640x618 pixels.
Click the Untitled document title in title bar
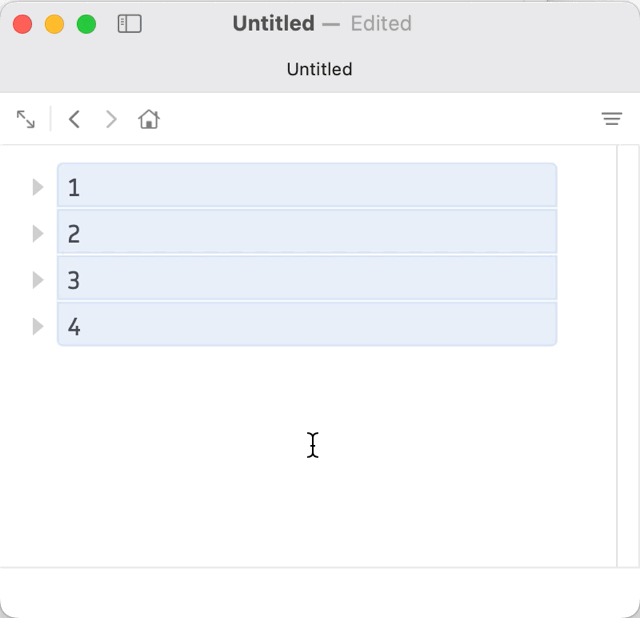click(273, 24)
